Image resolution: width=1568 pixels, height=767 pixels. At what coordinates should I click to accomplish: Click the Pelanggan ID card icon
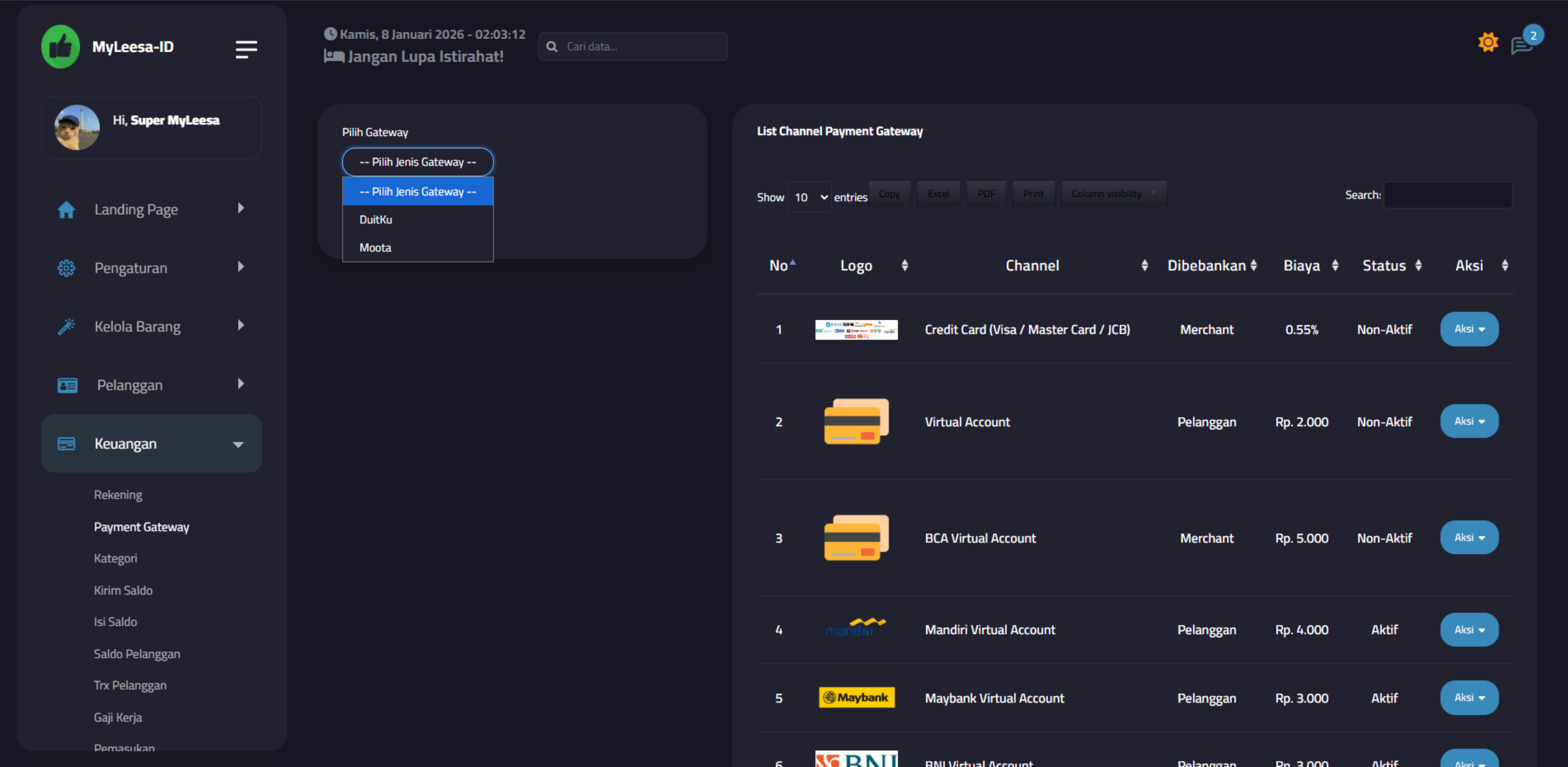coord(67,385)
